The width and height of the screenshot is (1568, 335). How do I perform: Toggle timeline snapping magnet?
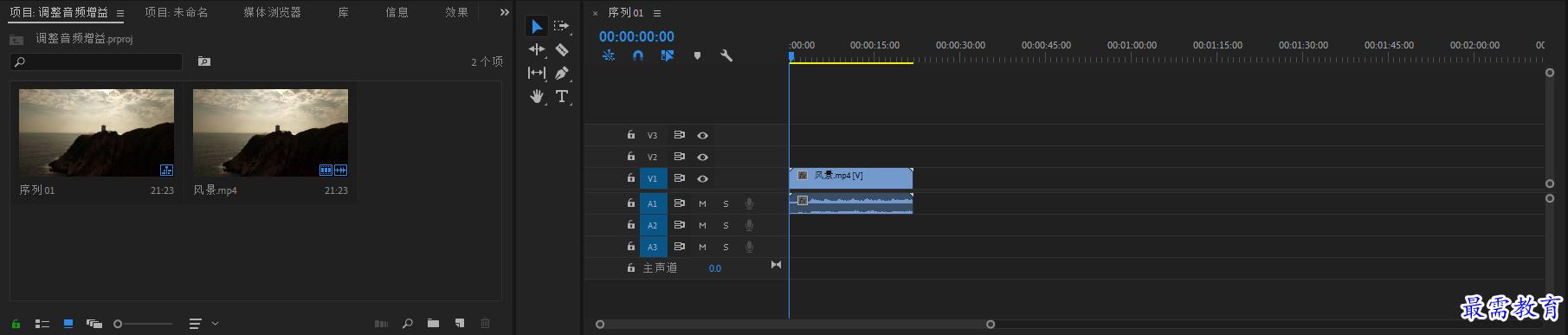tap(638, 55)
